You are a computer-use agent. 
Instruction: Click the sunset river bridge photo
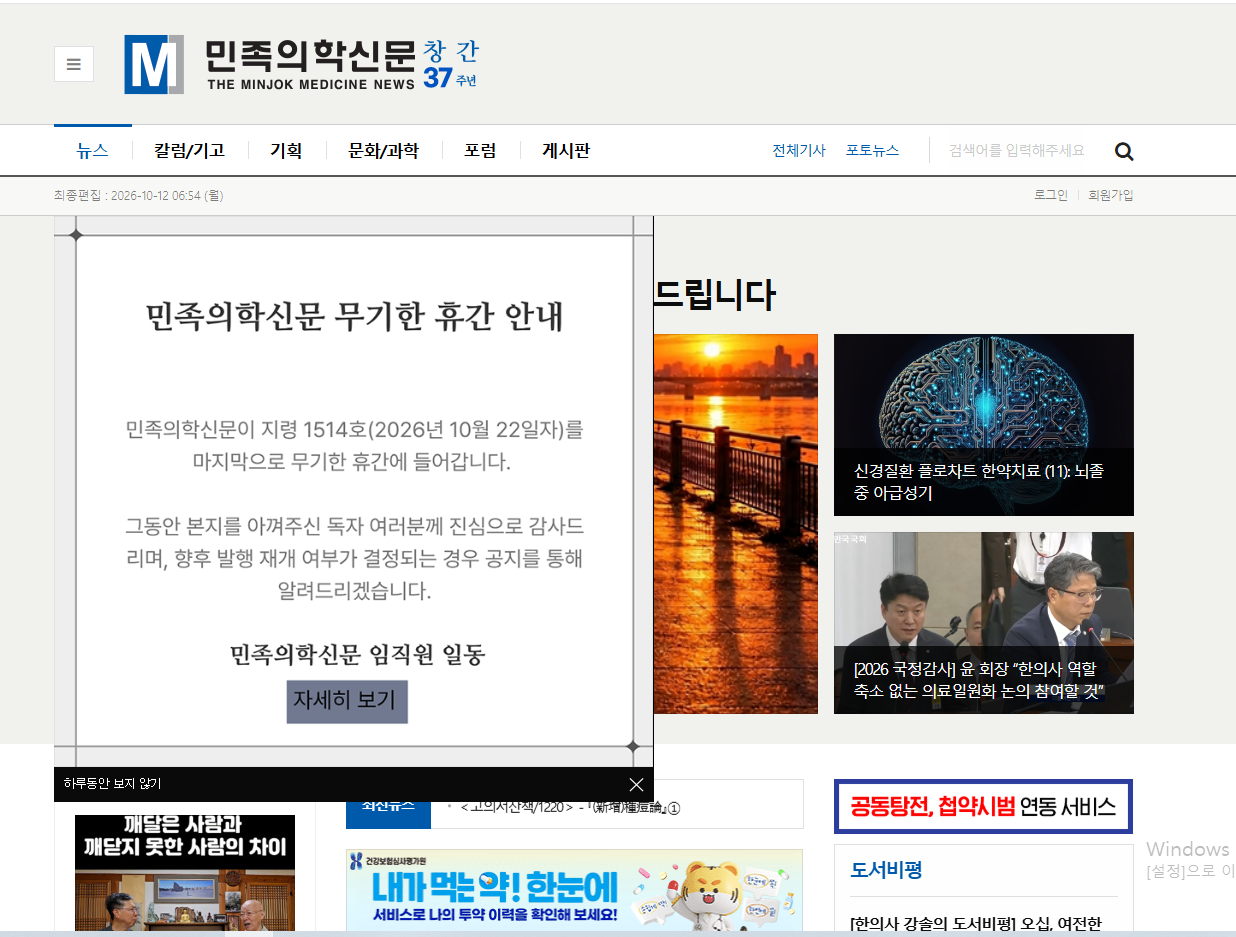[x=736, y=524]
